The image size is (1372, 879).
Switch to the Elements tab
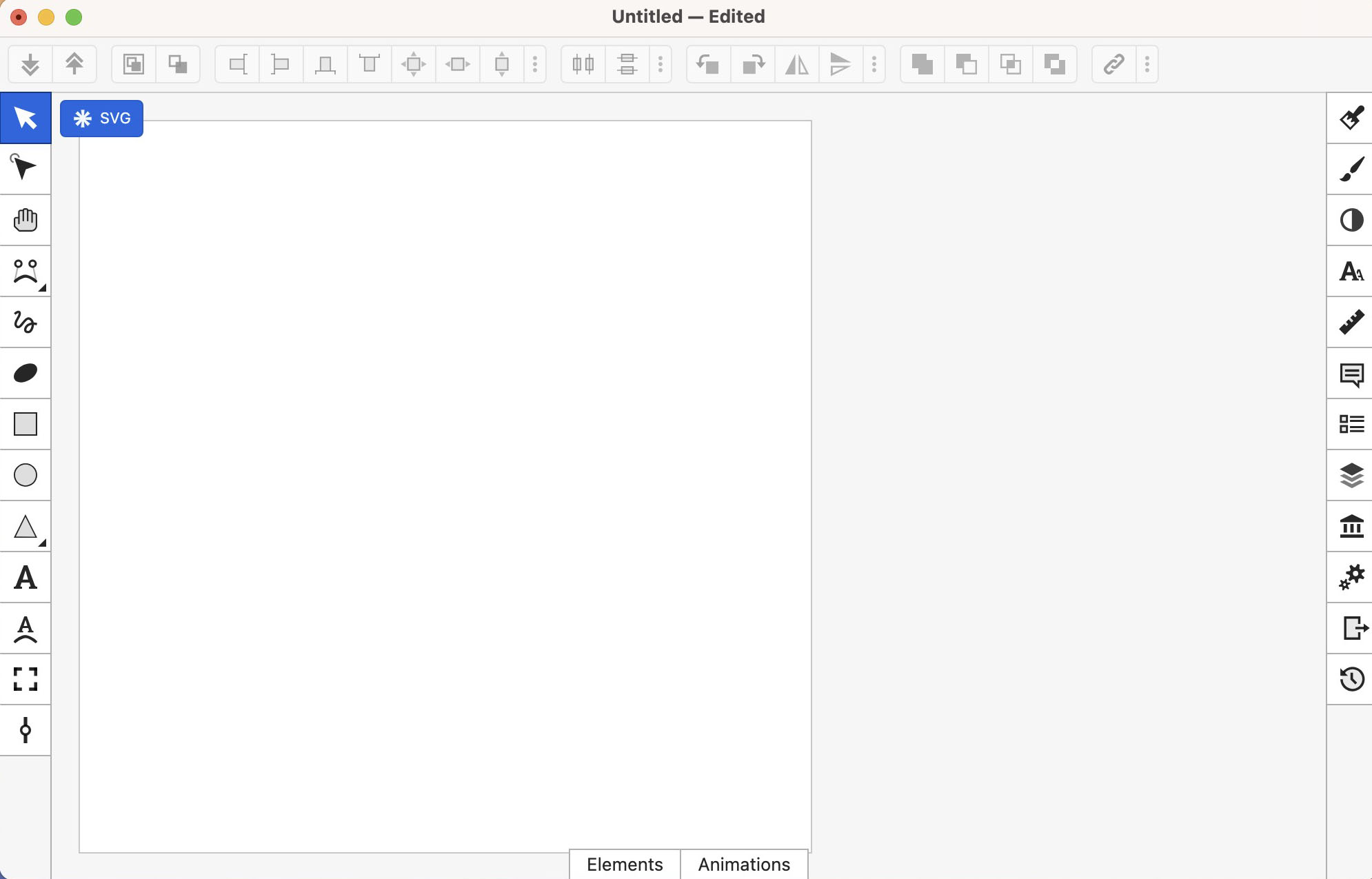tap(625, 865)
